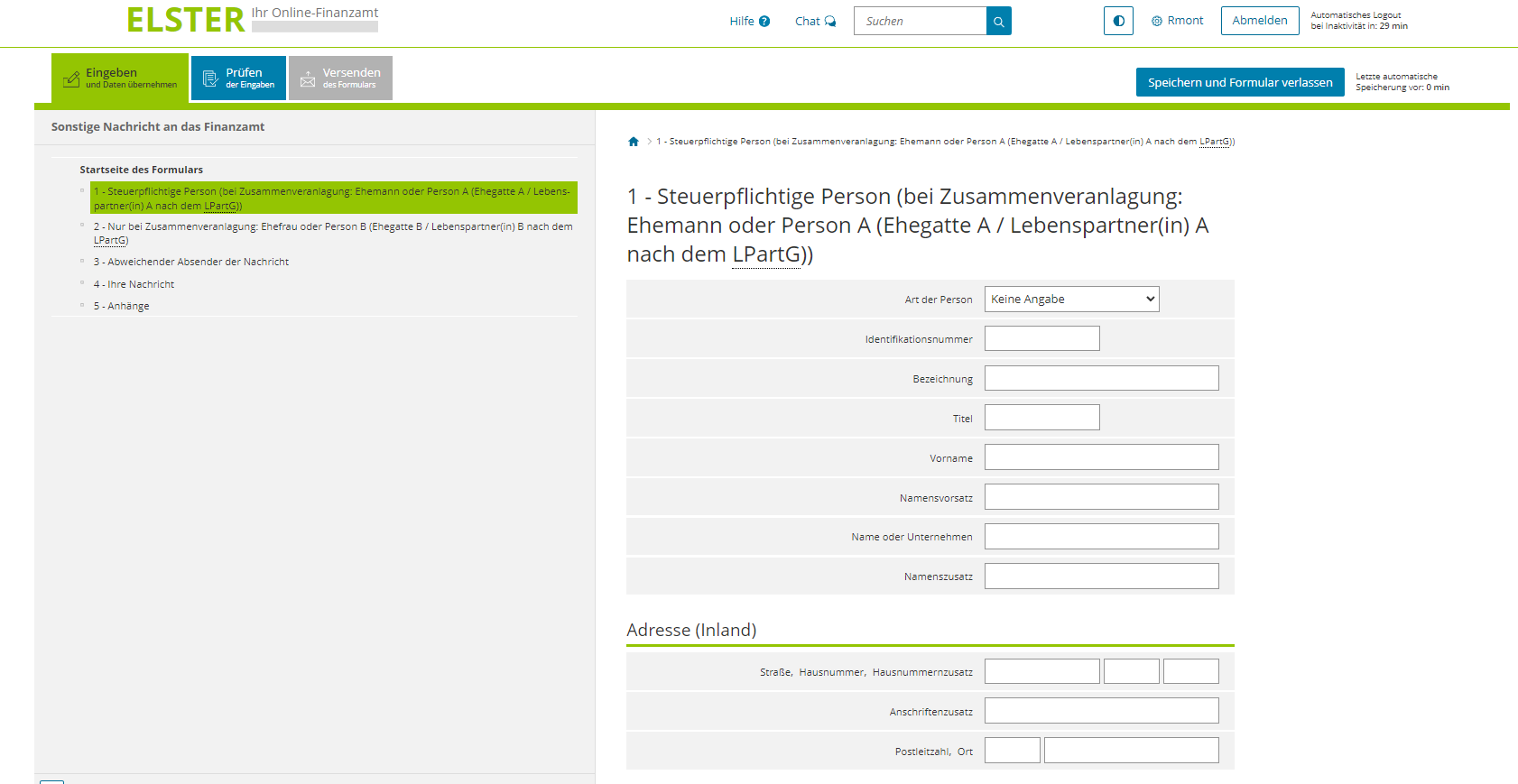Image resolution: width=1518 pixels, height=784 pixels.
Task: Open the Art der Person dropdown
Action: pos(1071,300)
